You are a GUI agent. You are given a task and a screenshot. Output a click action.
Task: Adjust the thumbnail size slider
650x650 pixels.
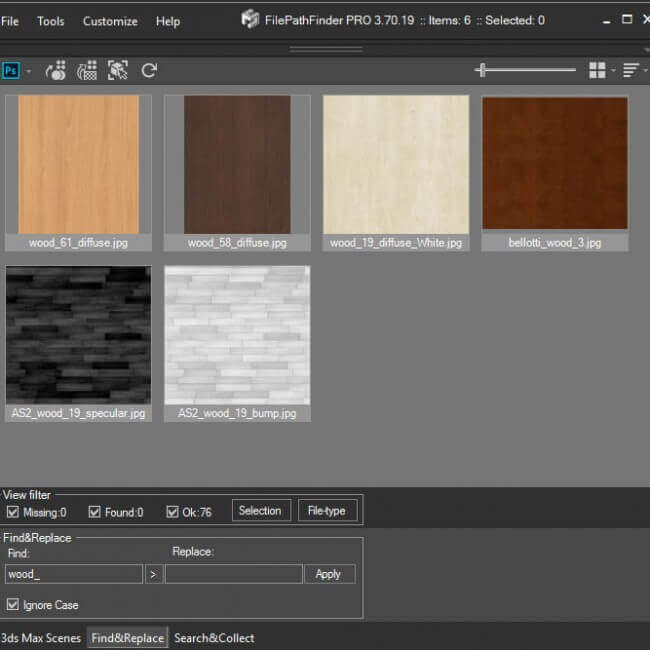click(x=483, y=70)
